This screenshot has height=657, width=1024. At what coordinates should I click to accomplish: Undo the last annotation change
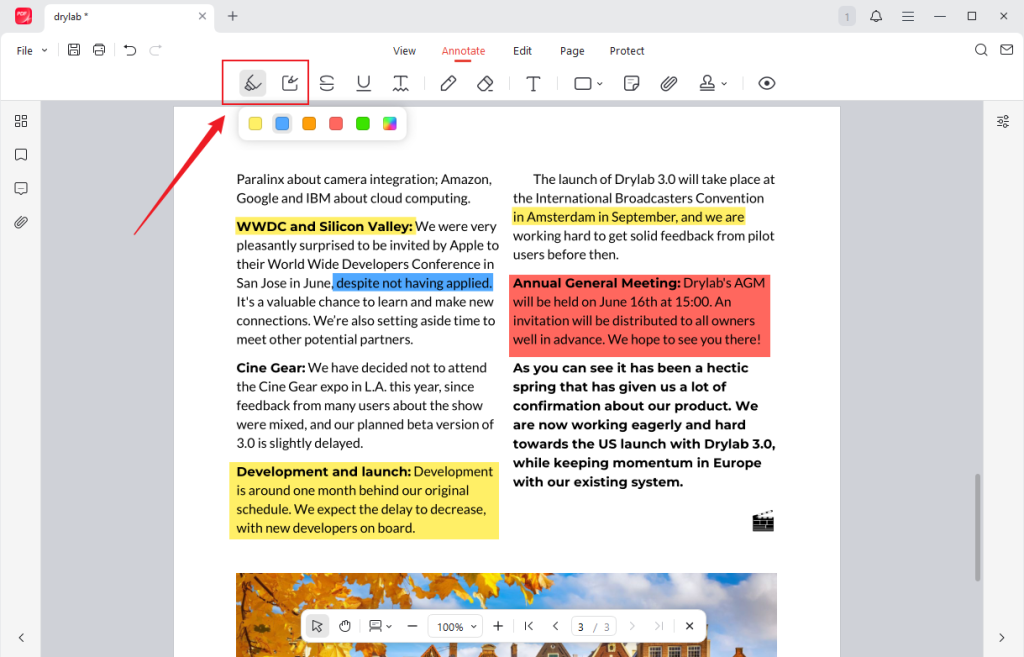point(130,50)
